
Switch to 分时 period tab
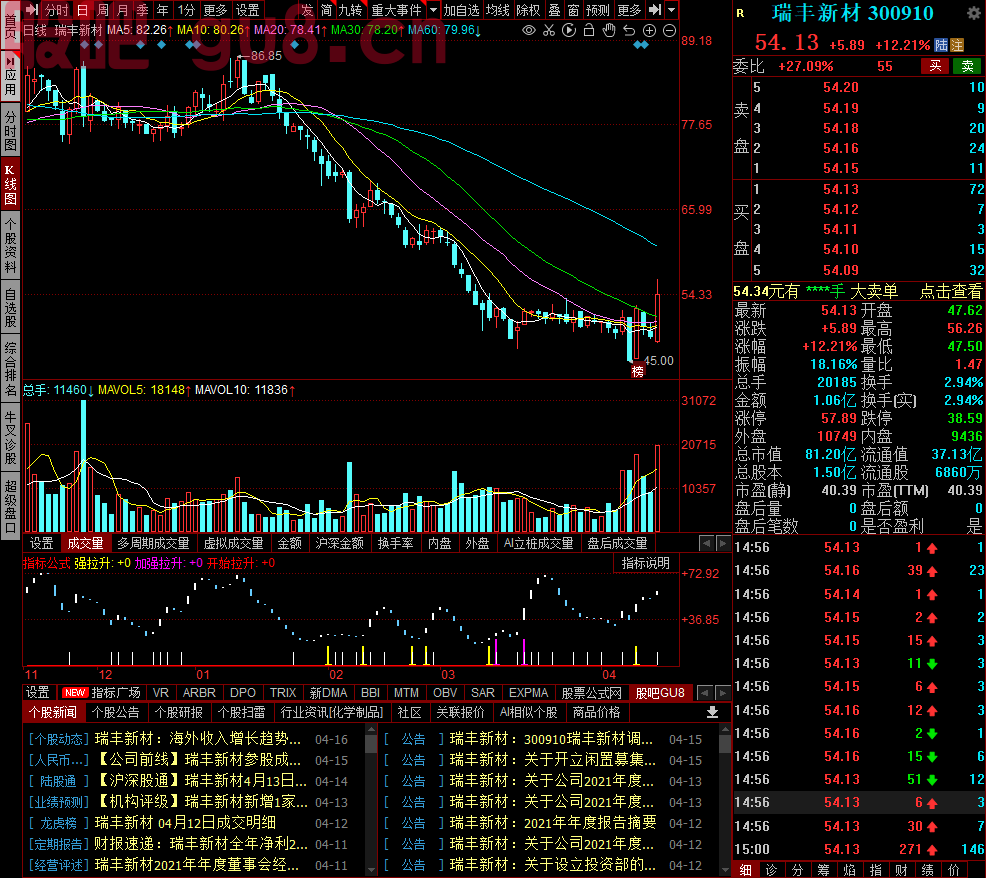57,9
